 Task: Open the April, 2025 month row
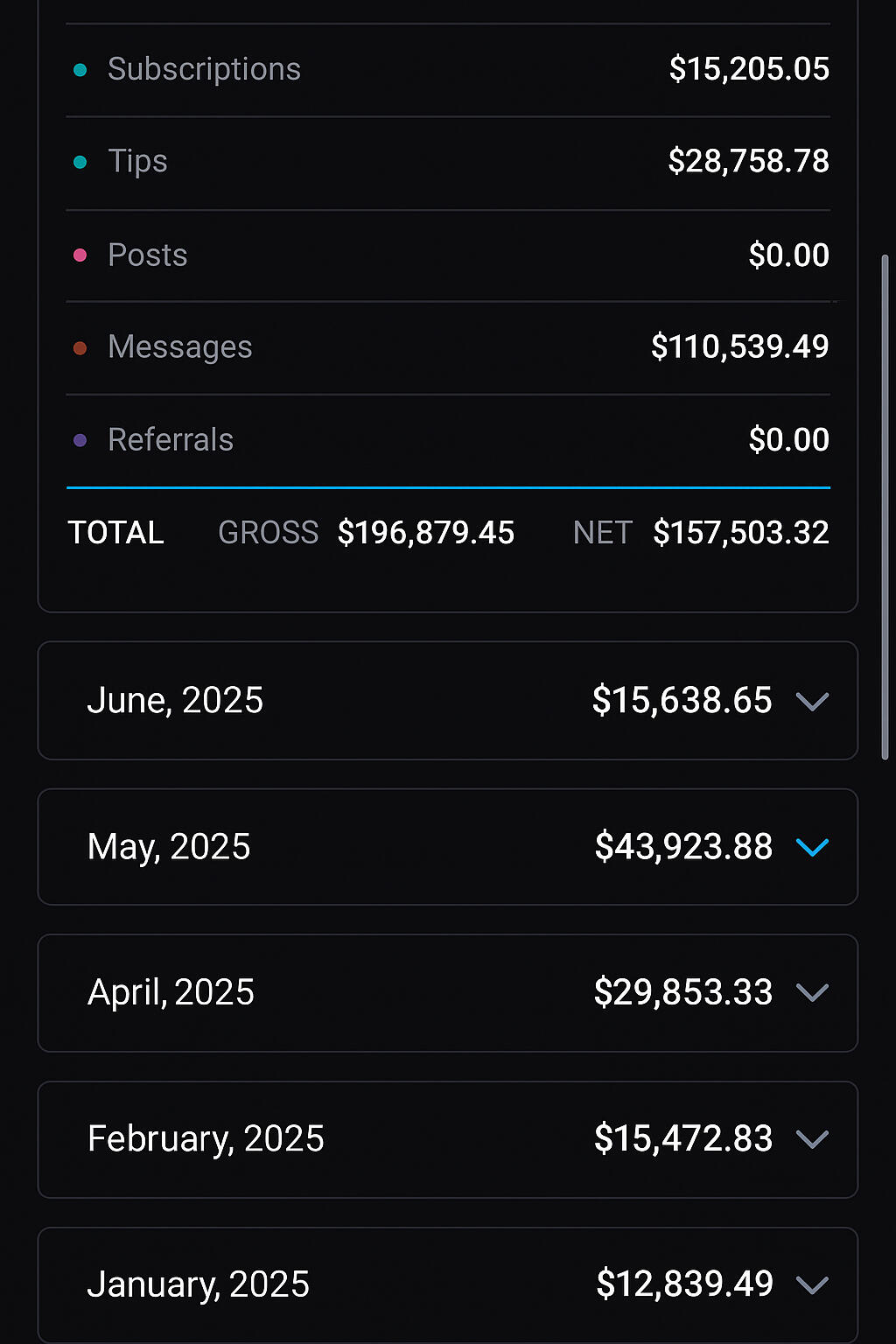[x=171, y=993]
